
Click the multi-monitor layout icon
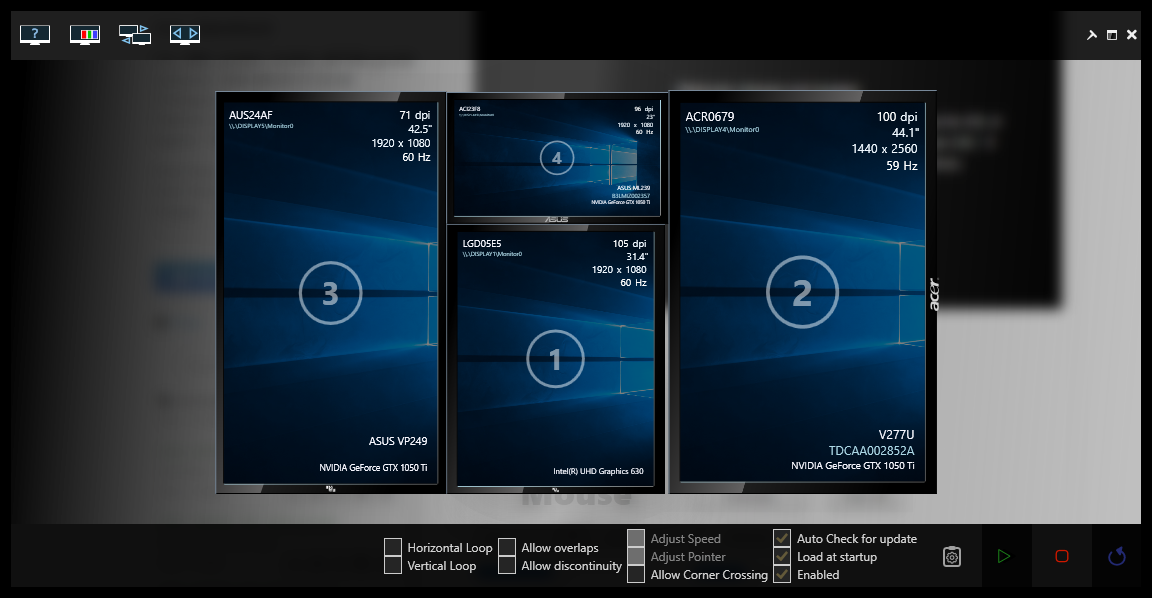coord(134,35)
